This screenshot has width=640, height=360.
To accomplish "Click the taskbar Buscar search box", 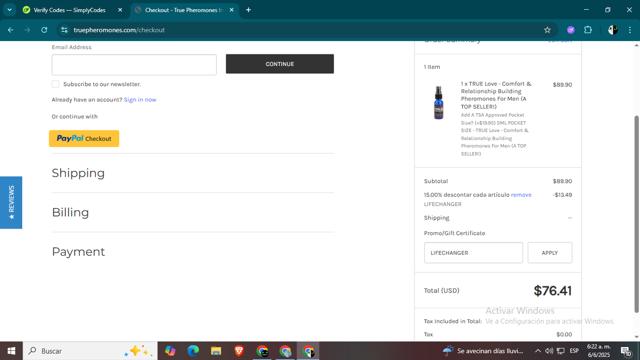I will (x=90, y=351).
